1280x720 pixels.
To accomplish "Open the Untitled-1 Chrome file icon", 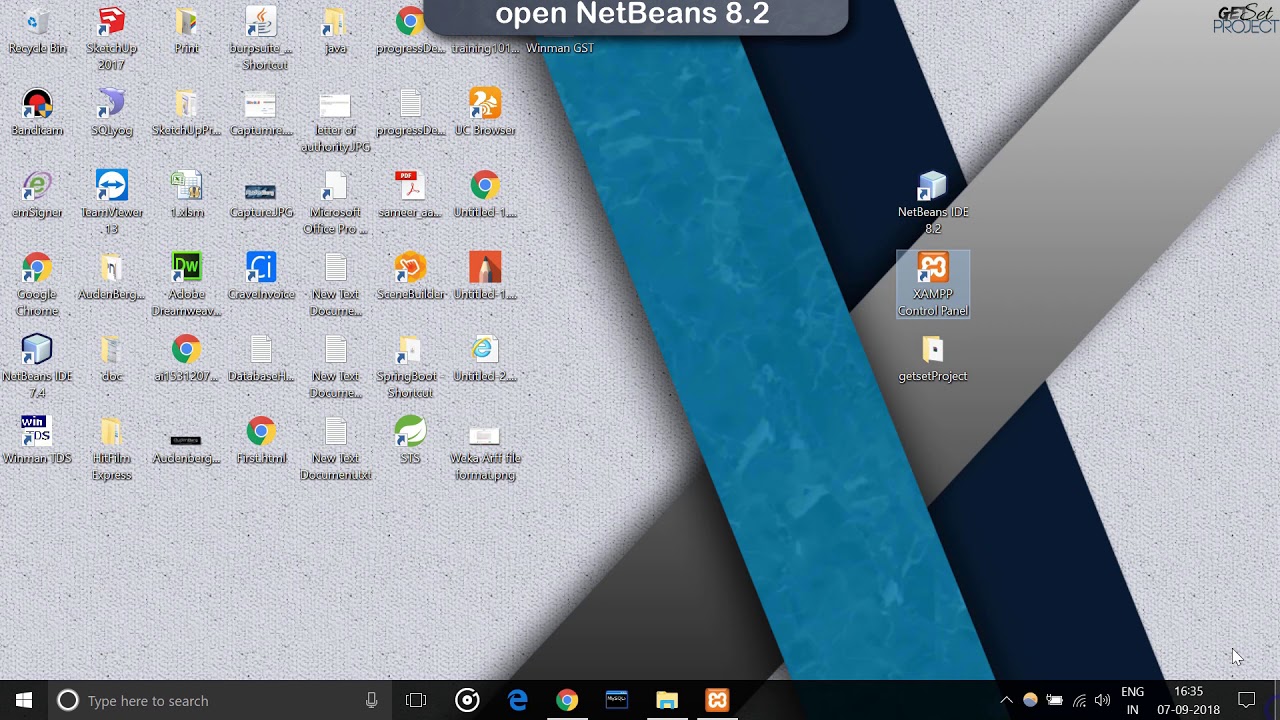I will pos(484,194).
